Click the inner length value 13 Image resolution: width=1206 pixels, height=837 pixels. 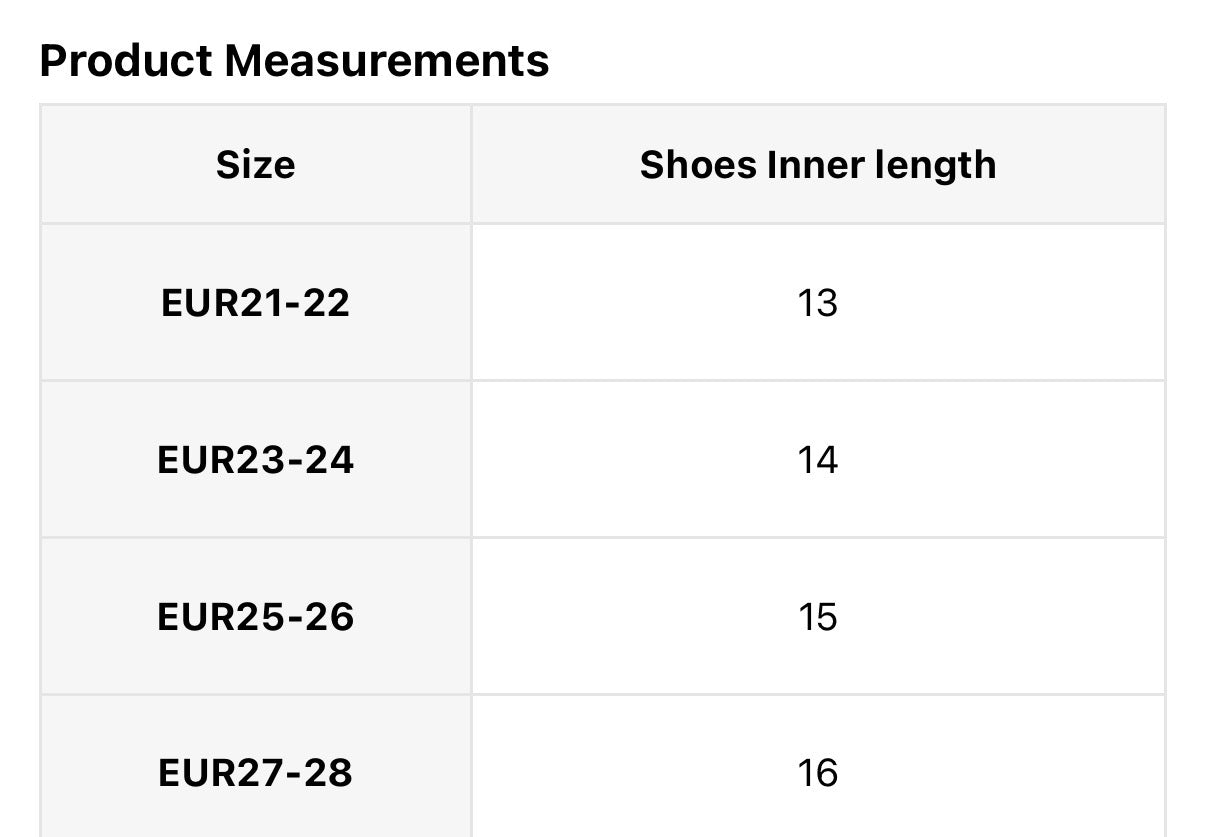(818, 303)
